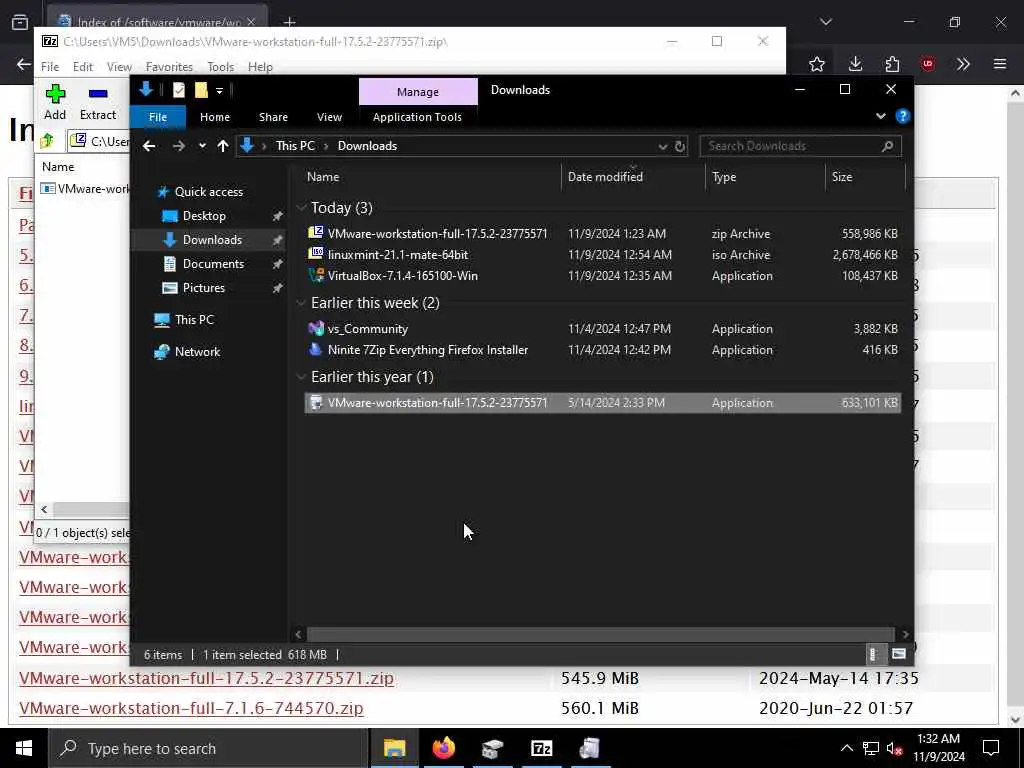This screenshot has height=768, width=1024.
Task: Click Explorer back navigation arrow
Action: (149, 146)
